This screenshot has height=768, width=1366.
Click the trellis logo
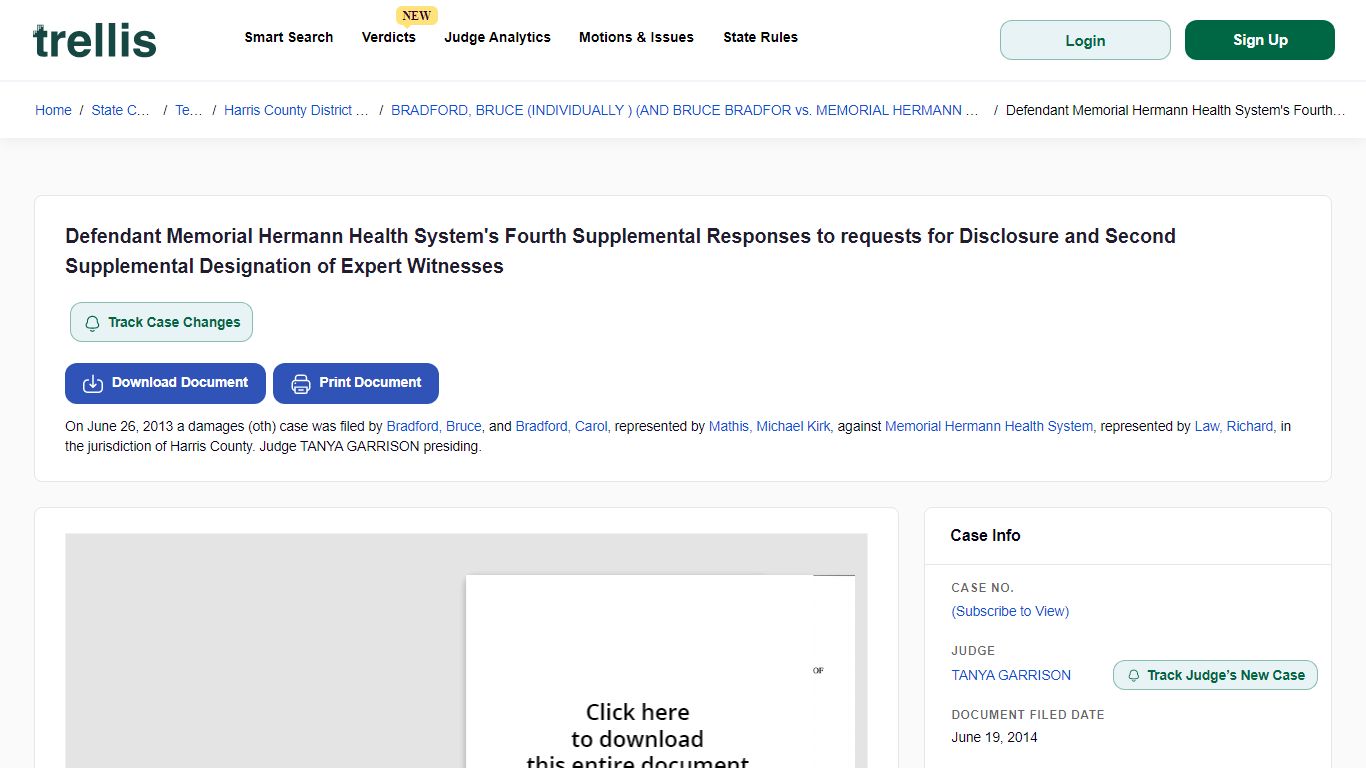click(x=95, y=40)
